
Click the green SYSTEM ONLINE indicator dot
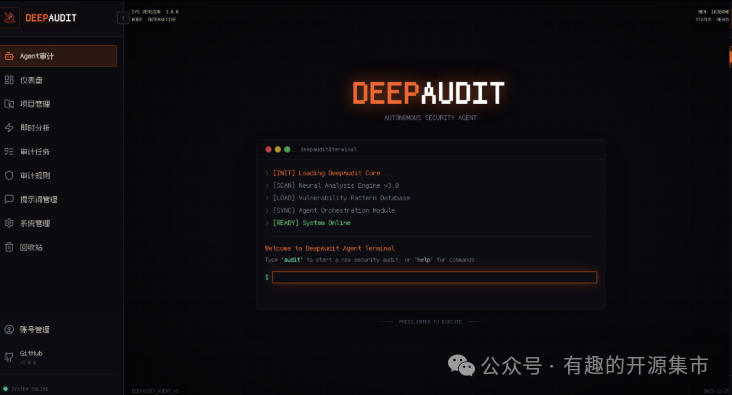(6, 388)
